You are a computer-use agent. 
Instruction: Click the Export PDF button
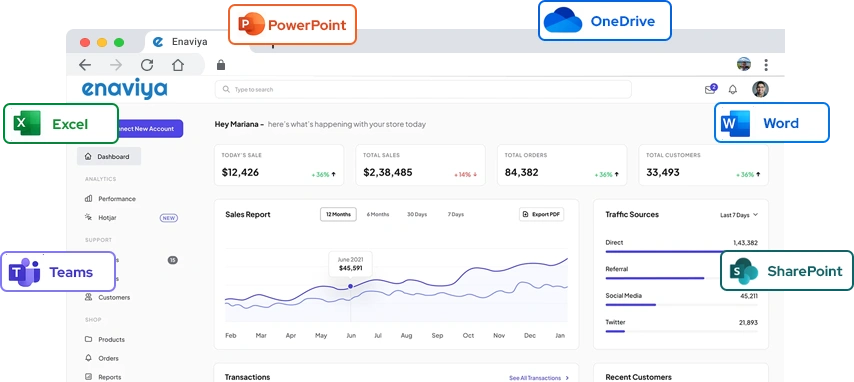[541, 214]
